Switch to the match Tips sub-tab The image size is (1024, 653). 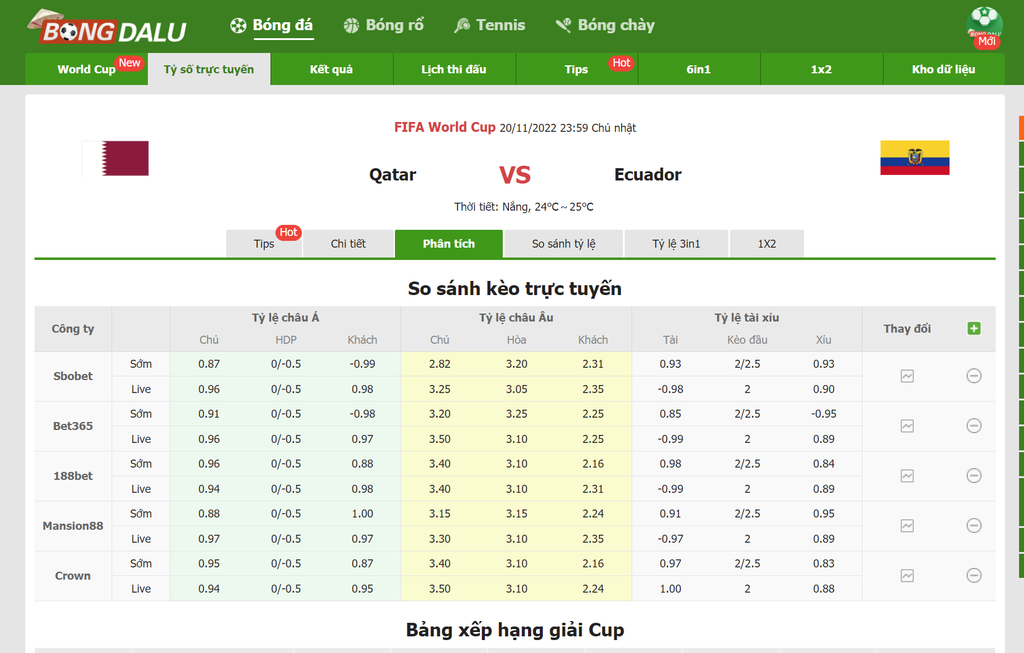(x=264, y=244)
